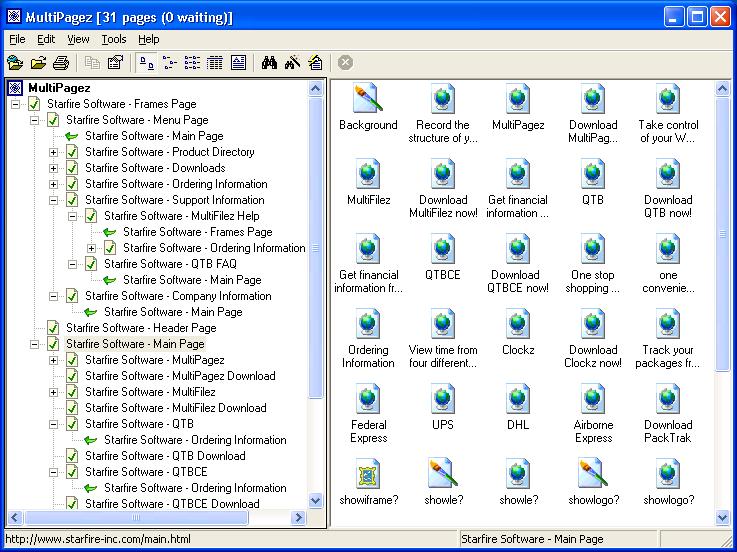Screen dimensions: 737x552
Task: Collapse the MultiFilez Help tree node
Action: [72, 216]
